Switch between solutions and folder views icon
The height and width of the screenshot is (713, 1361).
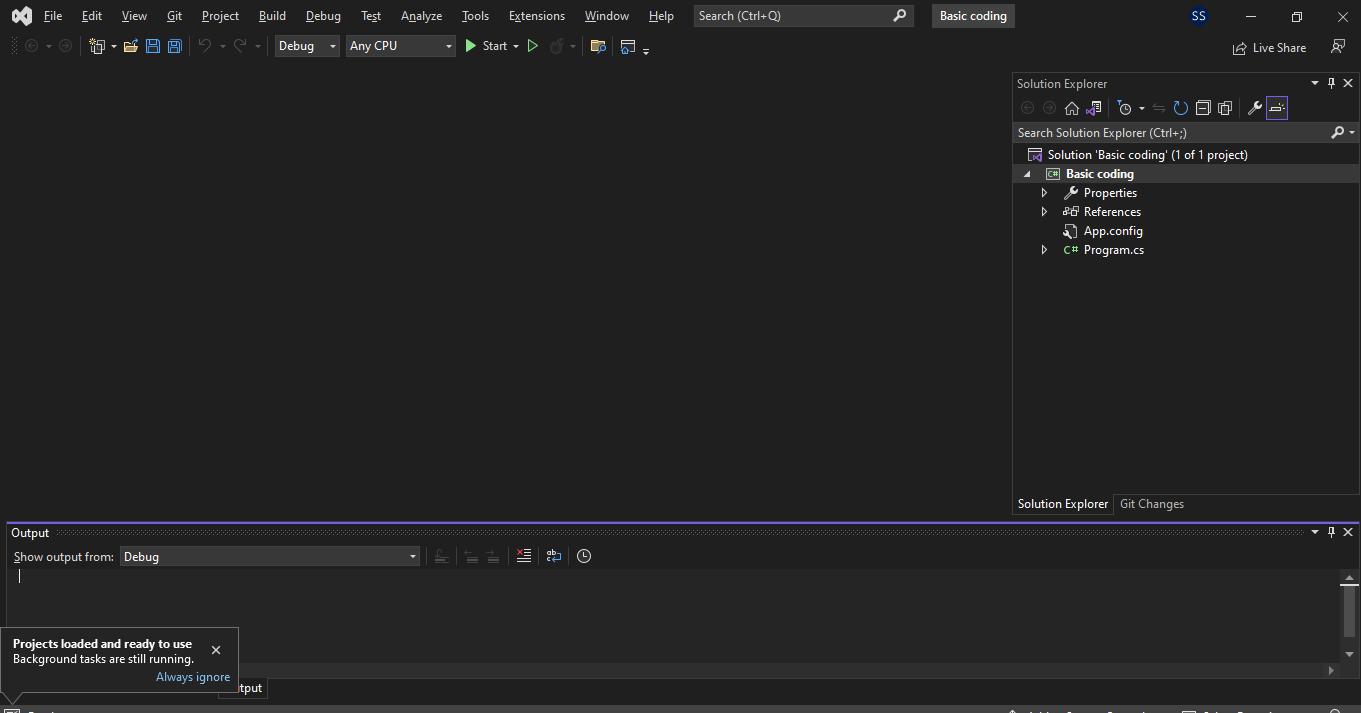point(1093,108)
